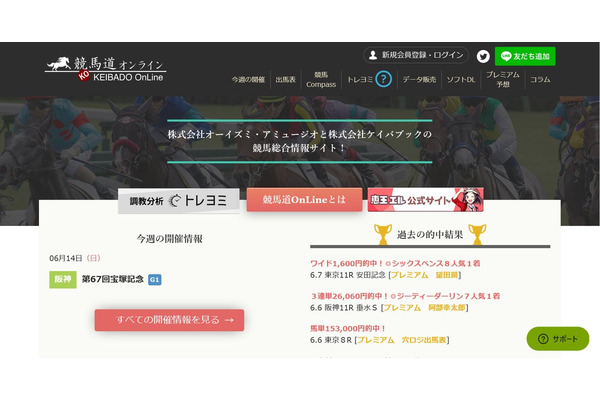Open ソフトDL menu item

pos(461,80)
